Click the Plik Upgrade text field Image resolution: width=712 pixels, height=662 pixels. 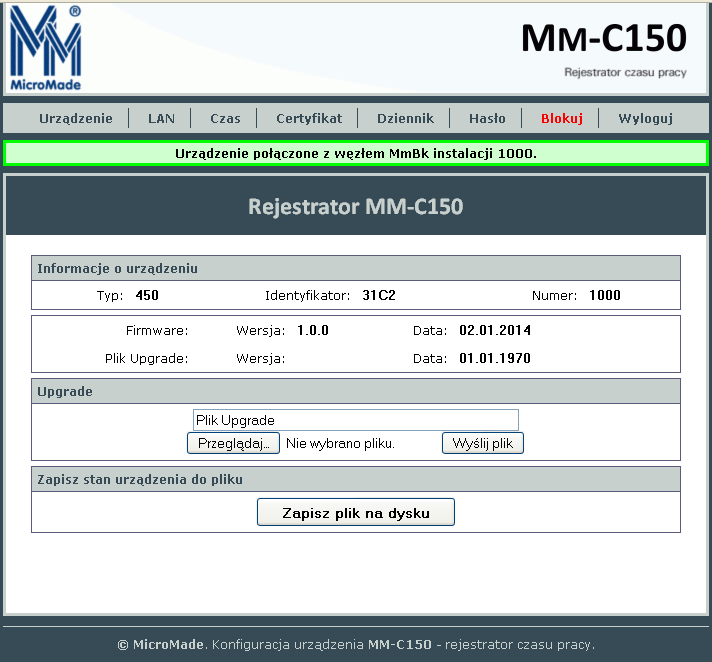pyautogui.click(x=356, y=420)
